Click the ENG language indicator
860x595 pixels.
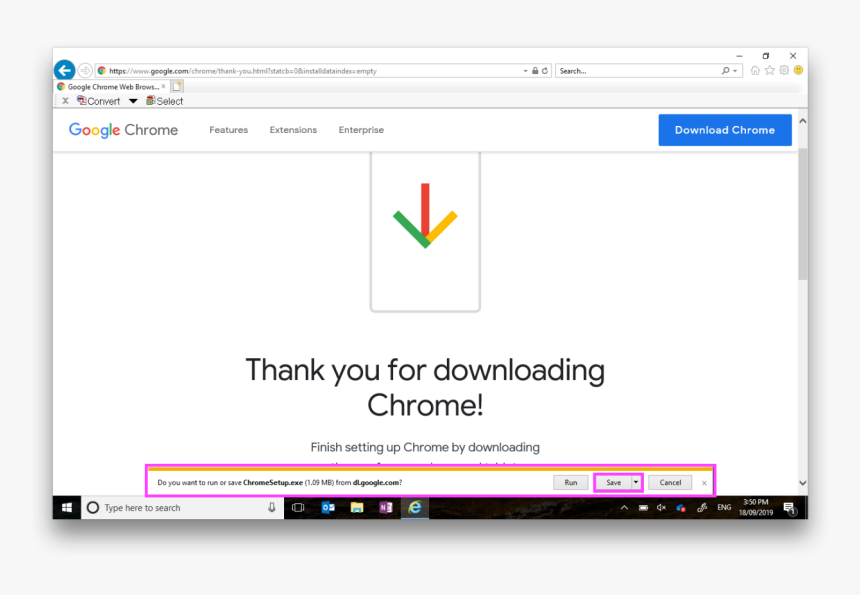click(724, 508)
